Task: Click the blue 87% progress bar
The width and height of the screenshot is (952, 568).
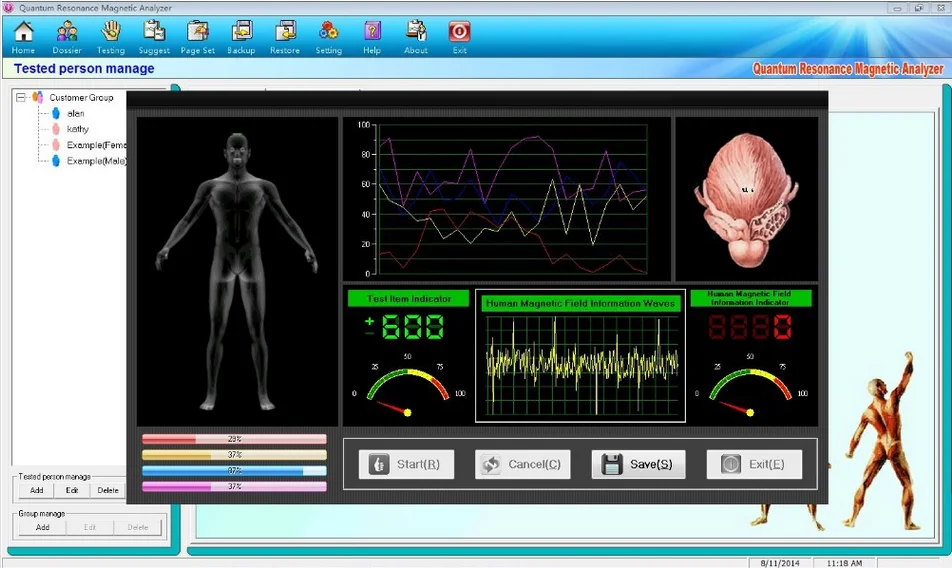Action: (x=234, y=470)
